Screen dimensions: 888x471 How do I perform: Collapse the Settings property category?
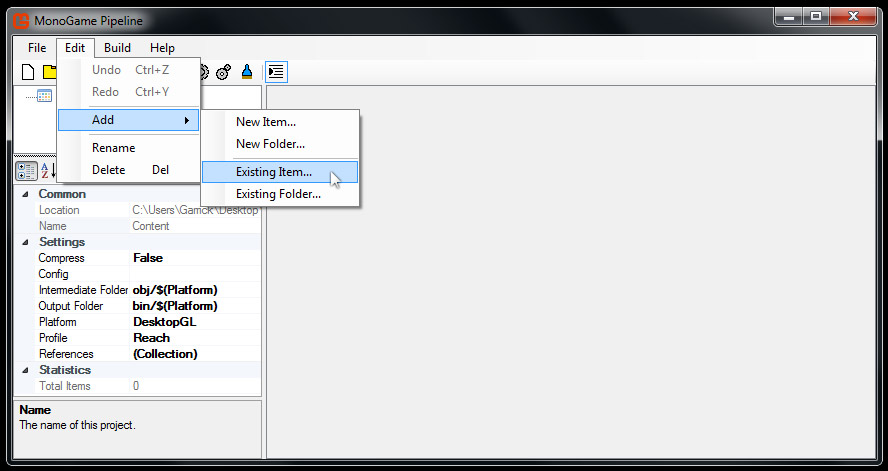tap(25, 242)
